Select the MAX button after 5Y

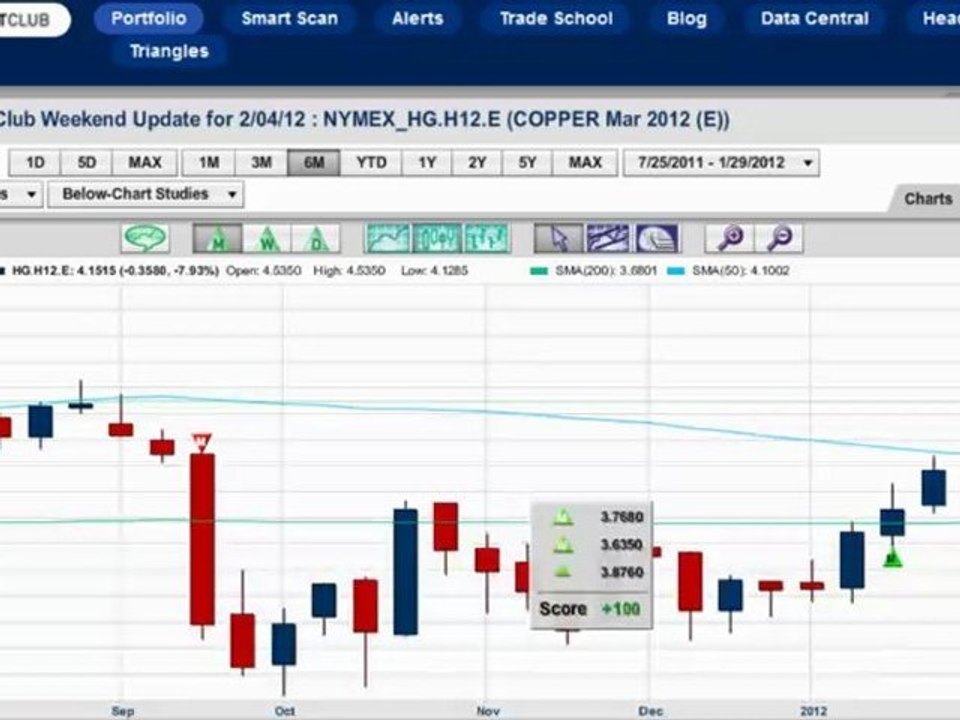585,163
